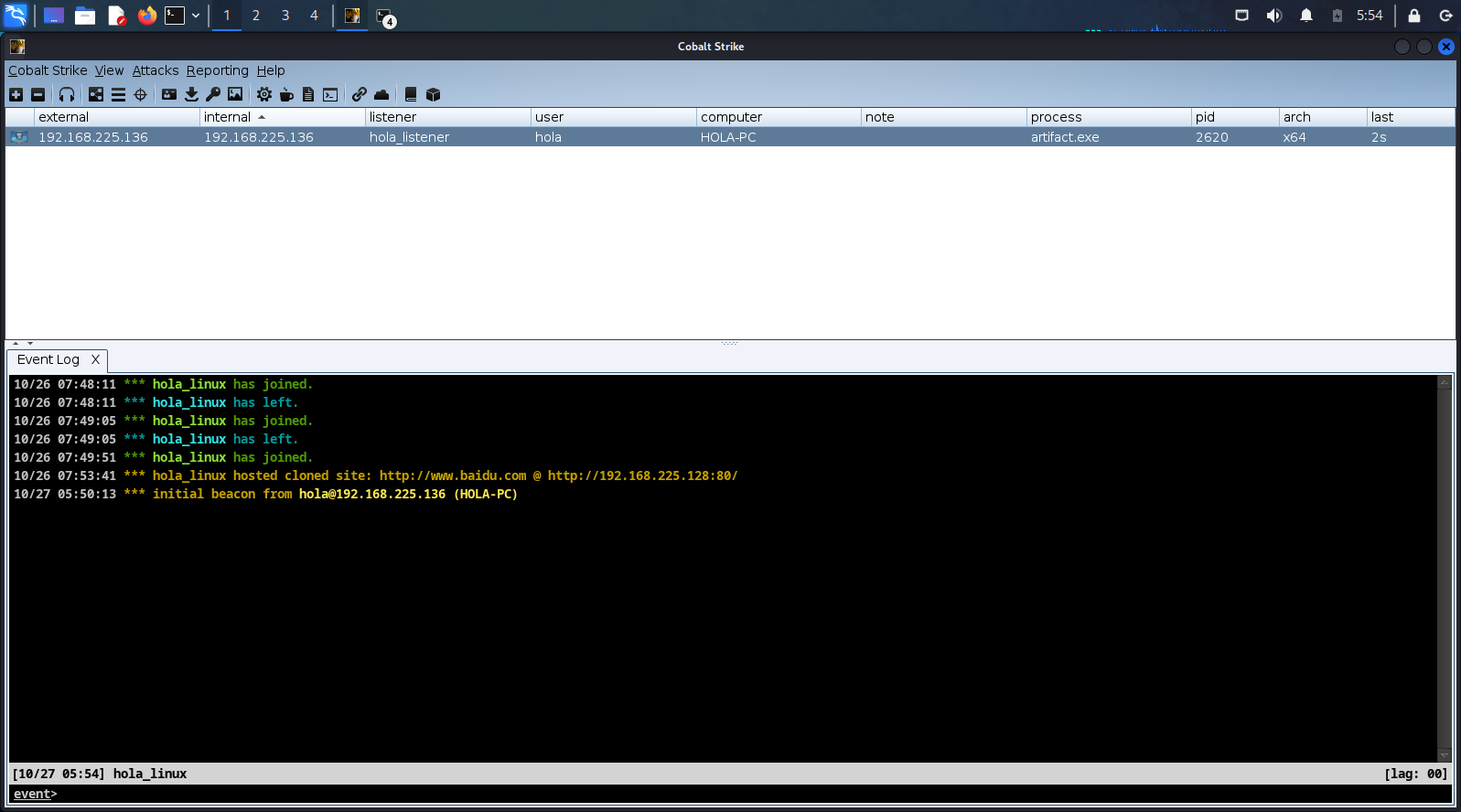Open the Cobalt Strike menu
This screenshot has width=1461, height=812.
coord(48,70)
